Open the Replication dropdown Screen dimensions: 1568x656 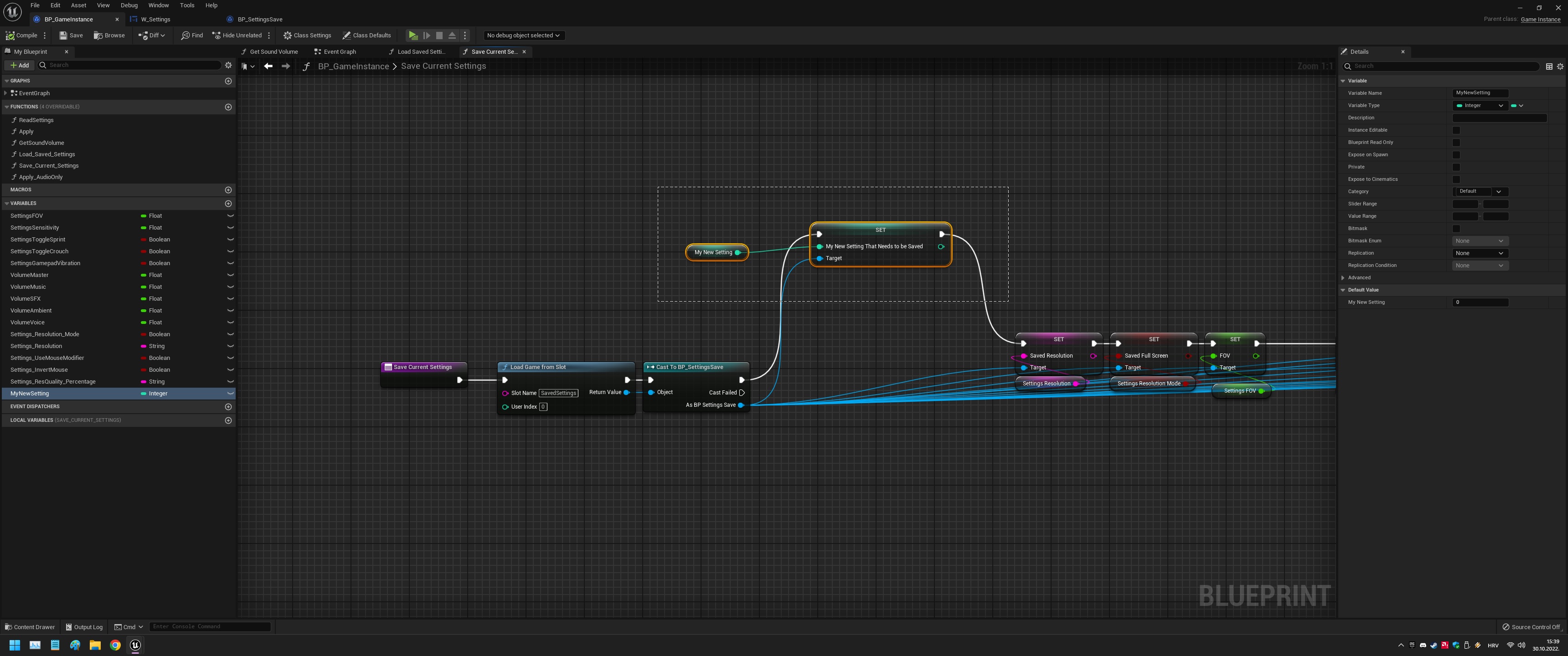(1480, 253)
